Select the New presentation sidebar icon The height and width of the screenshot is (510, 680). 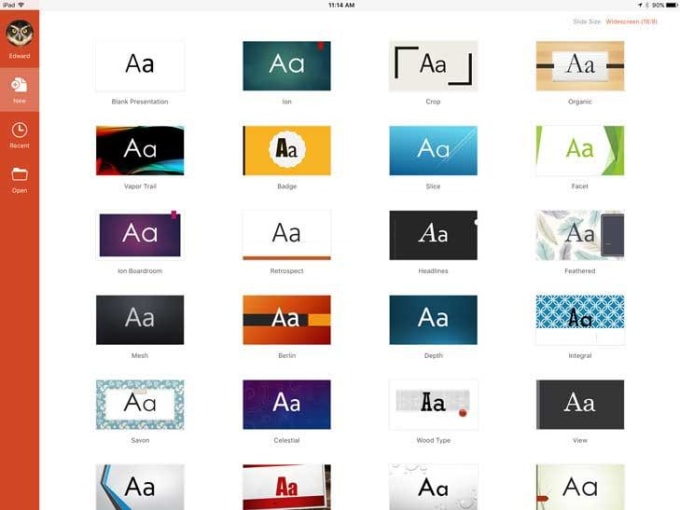[x=19, y=86]
